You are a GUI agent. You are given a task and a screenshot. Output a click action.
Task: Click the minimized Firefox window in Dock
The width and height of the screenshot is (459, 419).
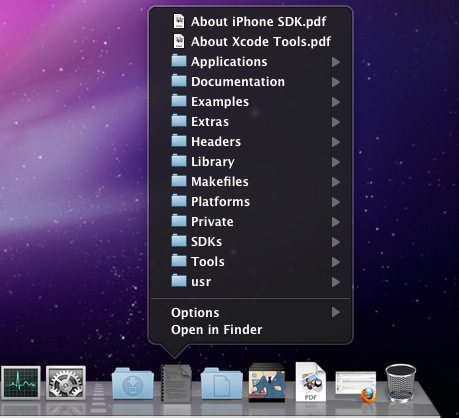click(356, 386)
